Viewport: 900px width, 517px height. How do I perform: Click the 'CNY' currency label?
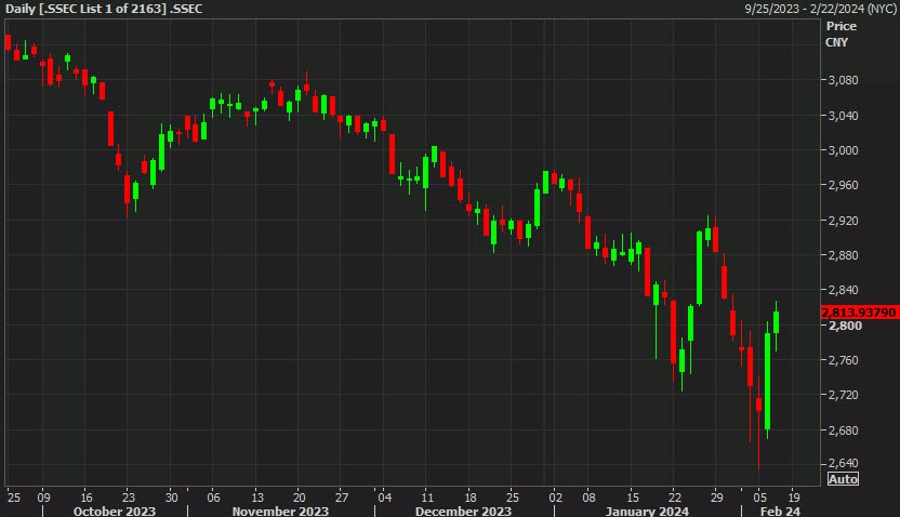coord(836,42)
